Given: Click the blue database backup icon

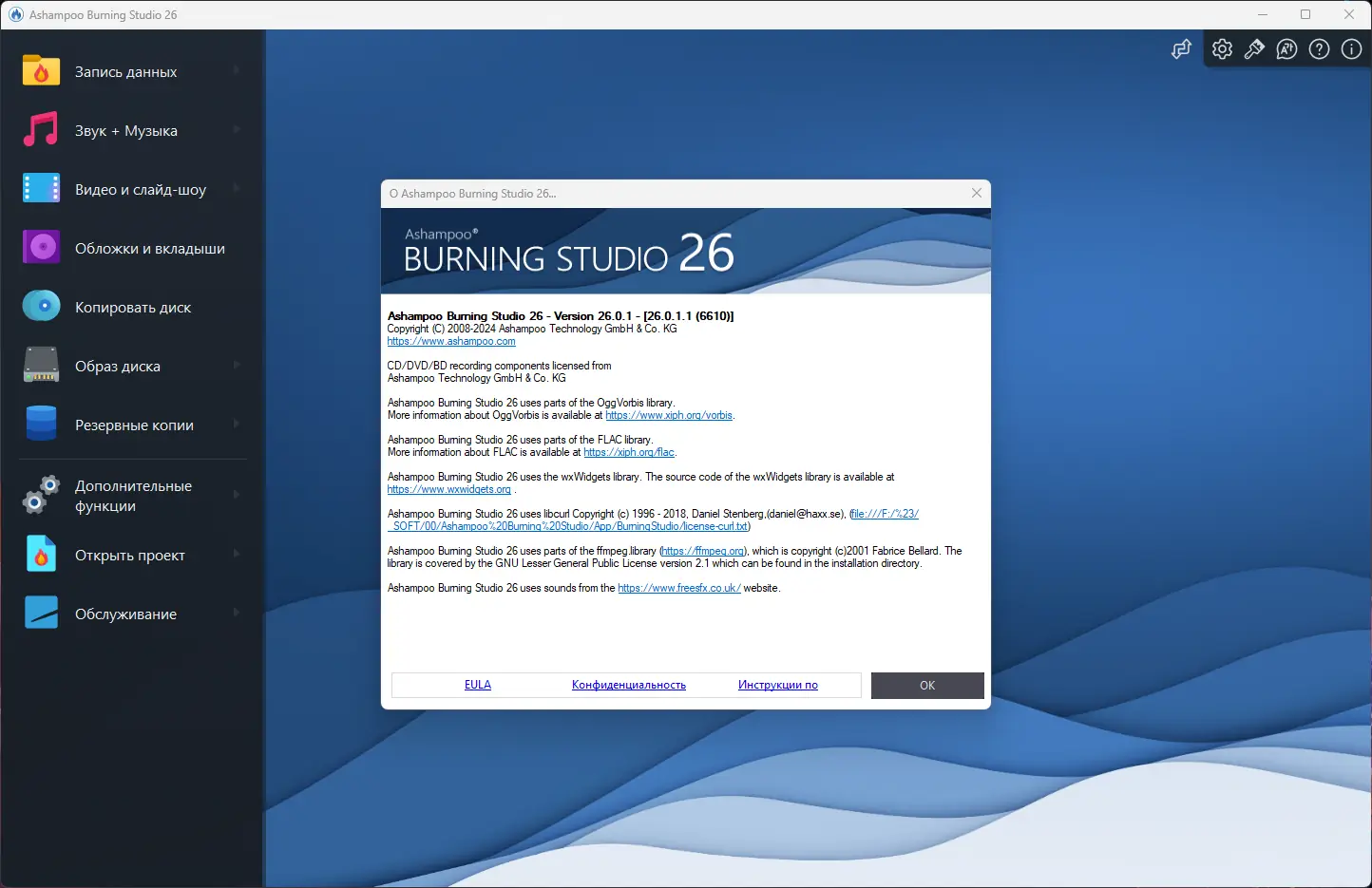Looking at the screenshot, I should (41, 424).
